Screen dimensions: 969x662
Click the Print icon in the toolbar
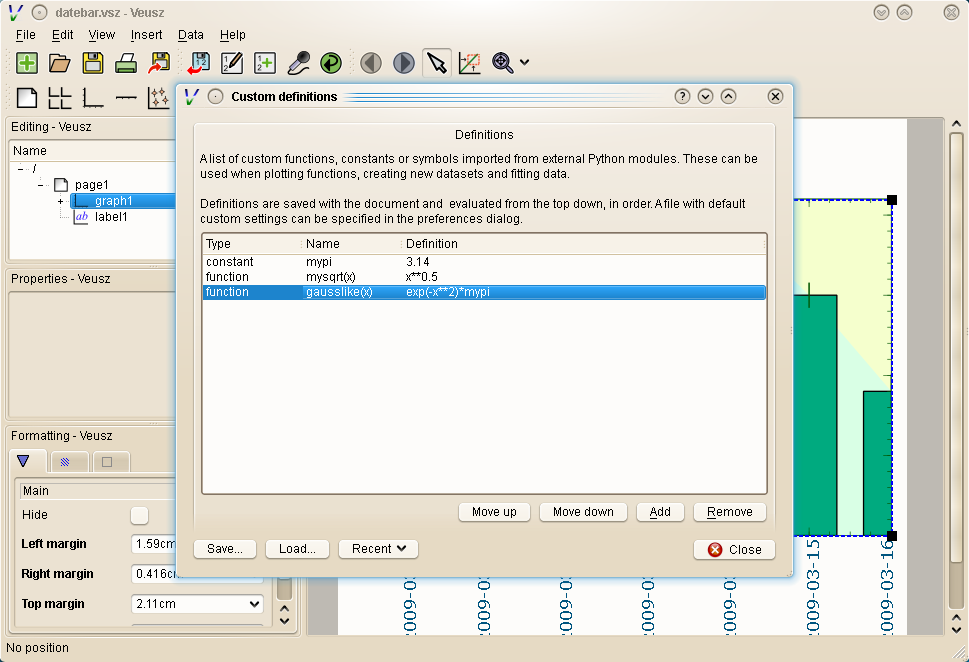[x=125, y=63]
